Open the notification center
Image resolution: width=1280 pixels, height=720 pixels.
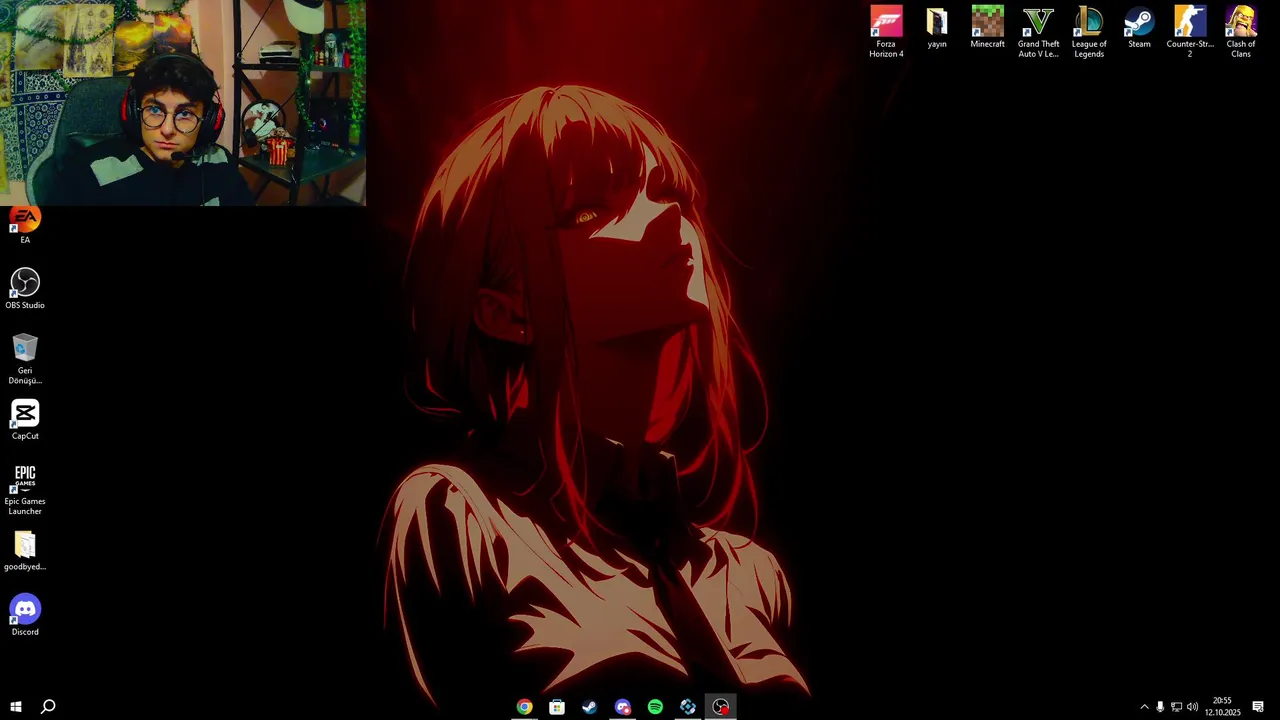tap(1258, 707)
